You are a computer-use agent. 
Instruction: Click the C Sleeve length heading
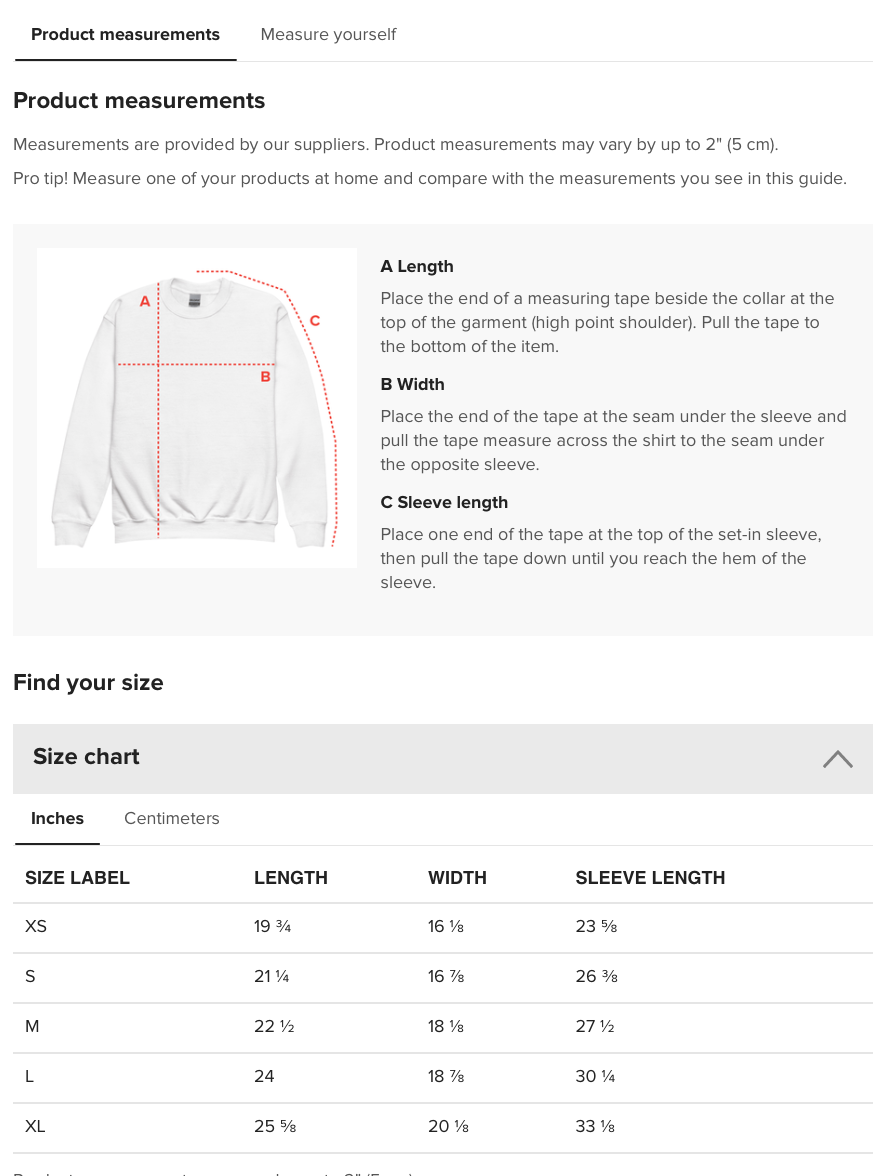(444, 503)
